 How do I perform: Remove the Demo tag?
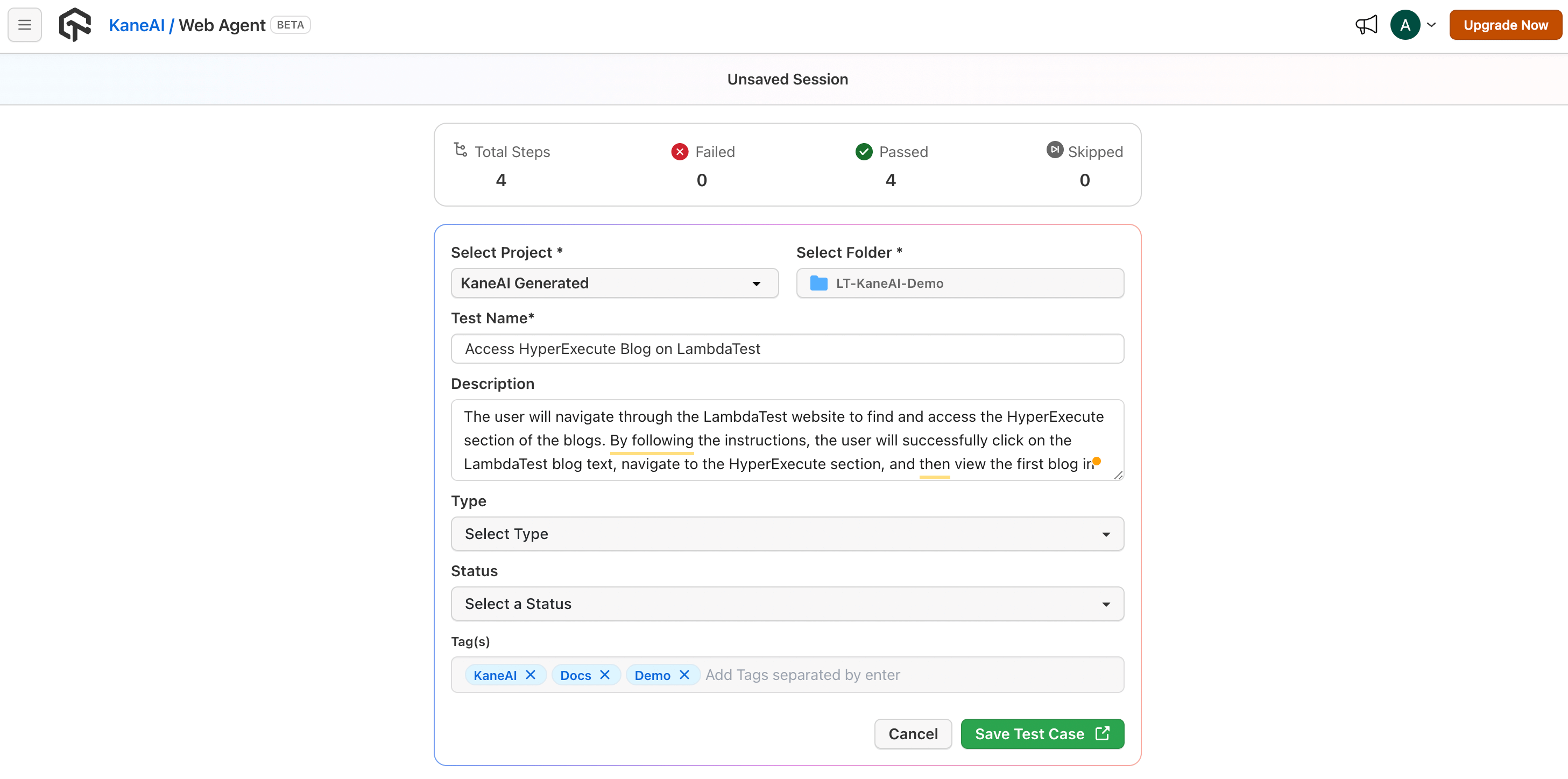pyautogui.click(x=684, y=674)
